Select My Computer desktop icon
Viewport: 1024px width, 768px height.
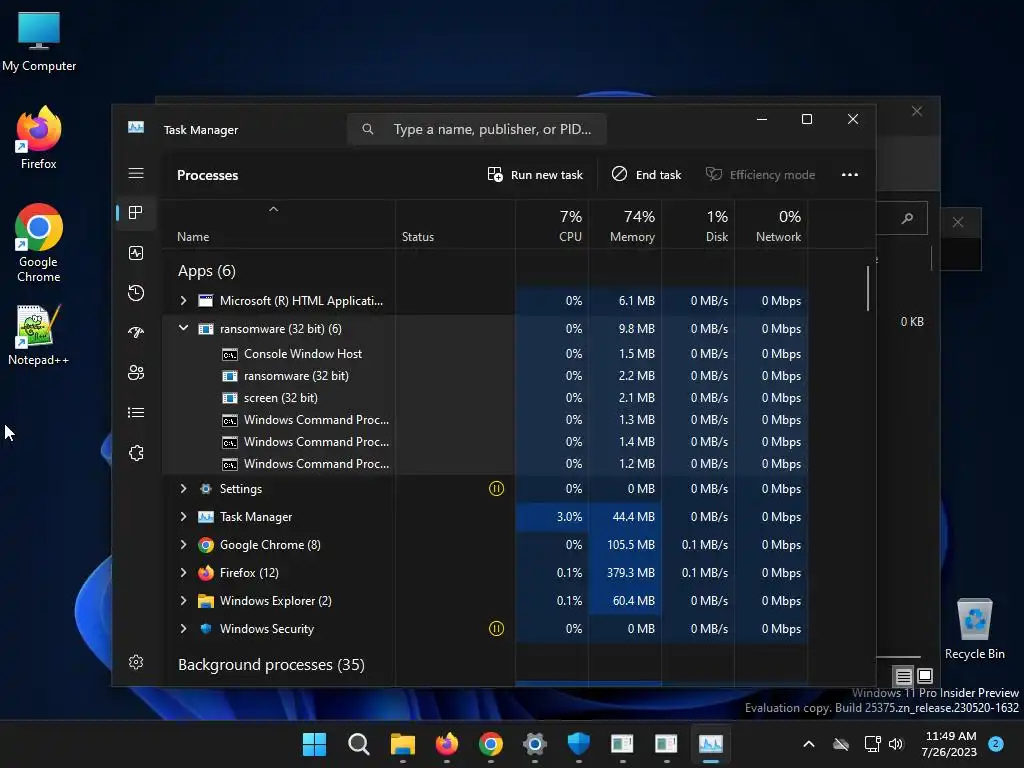pyautogui.click(x=39, y=42)
